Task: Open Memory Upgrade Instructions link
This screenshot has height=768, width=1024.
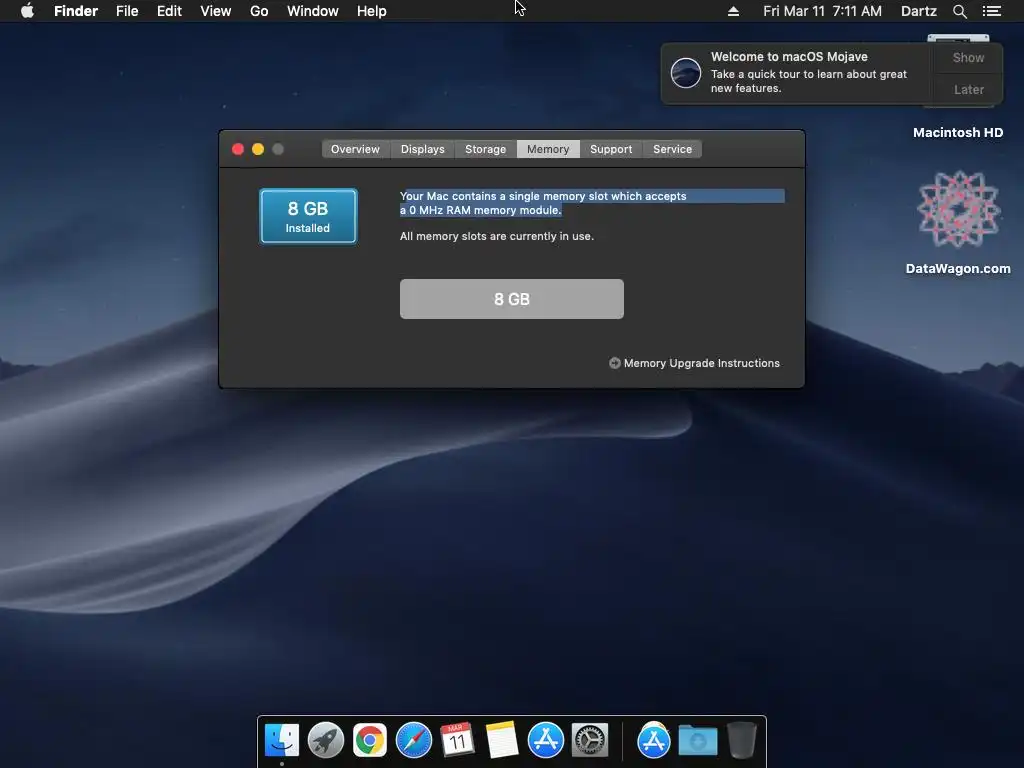Action: (701, 363)
